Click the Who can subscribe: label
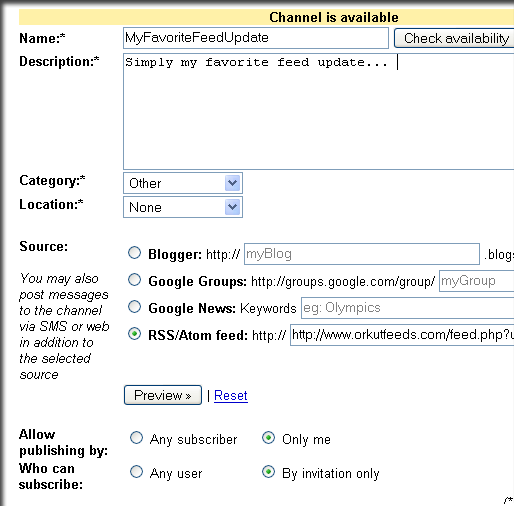514x506 pixels. tap(51, 476)
